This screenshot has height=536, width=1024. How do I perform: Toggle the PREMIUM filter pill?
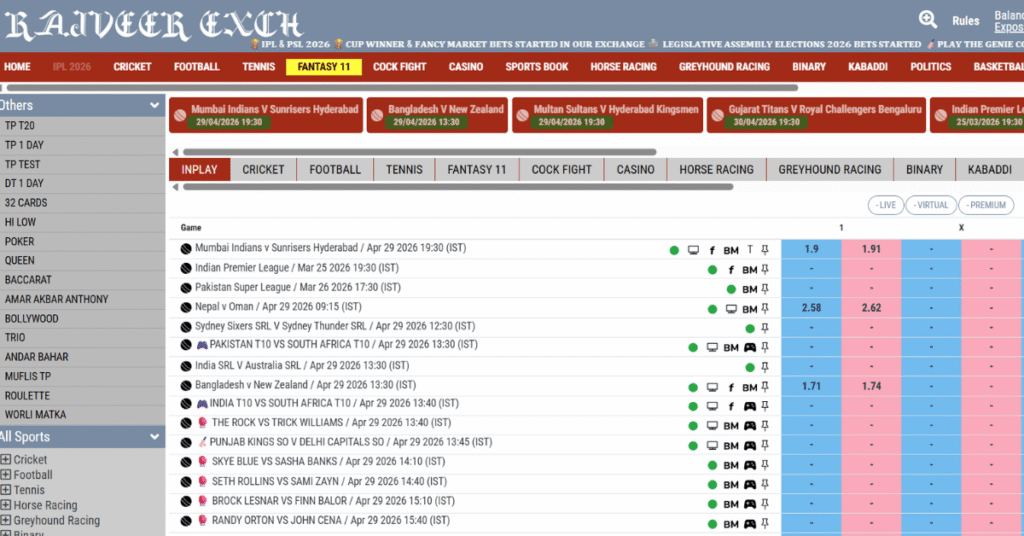click(x=986, y=205)
